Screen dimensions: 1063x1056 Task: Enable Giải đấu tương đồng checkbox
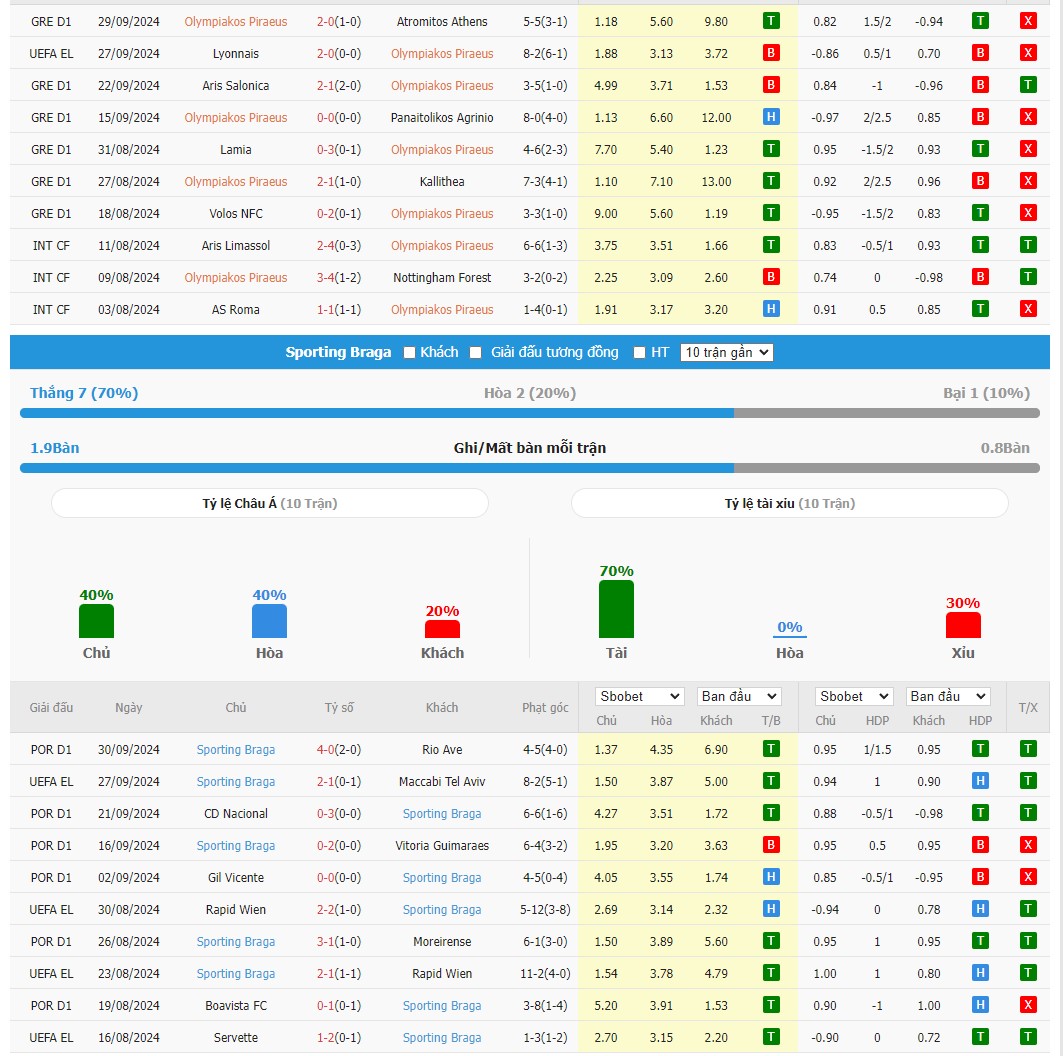[476, 352]
